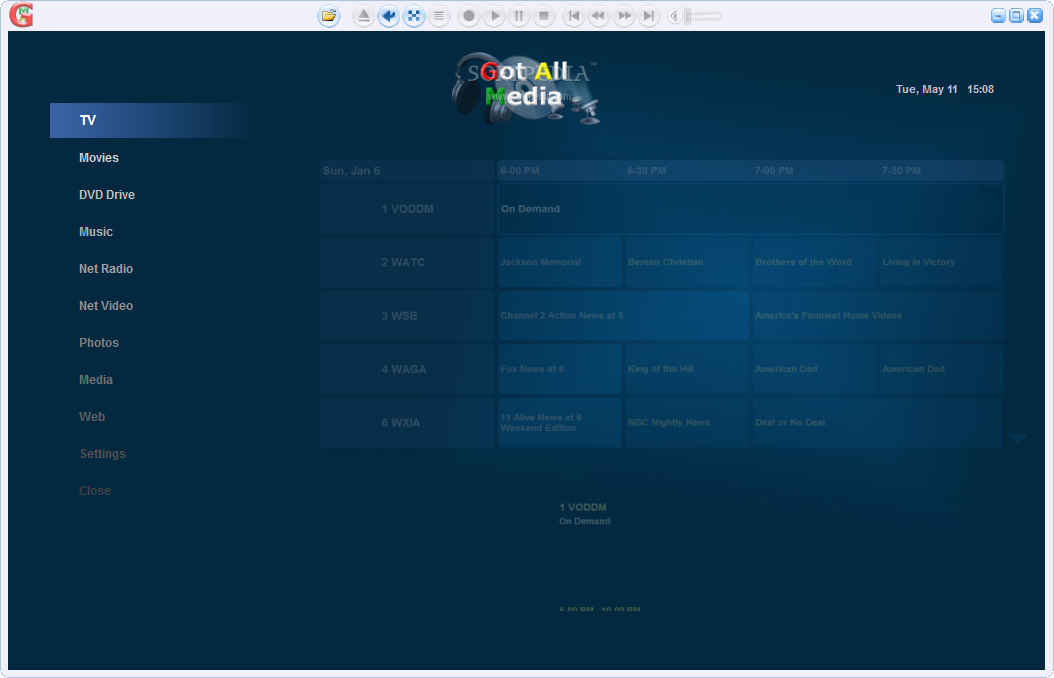The width and height of the screenshot is (1054, 678).
Task: Maximize the Got All Media window
Action: [1016, 15]
